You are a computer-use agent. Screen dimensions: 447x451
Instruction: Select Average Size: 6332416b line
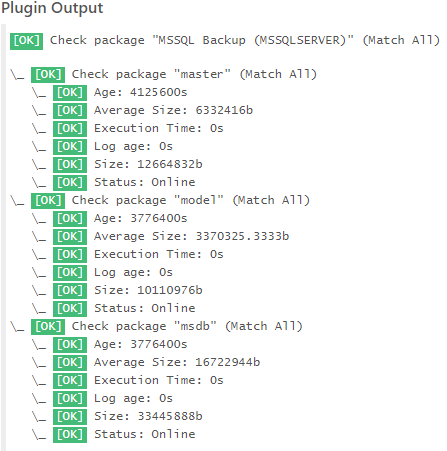pyautogui.click(x=173, y=110)
